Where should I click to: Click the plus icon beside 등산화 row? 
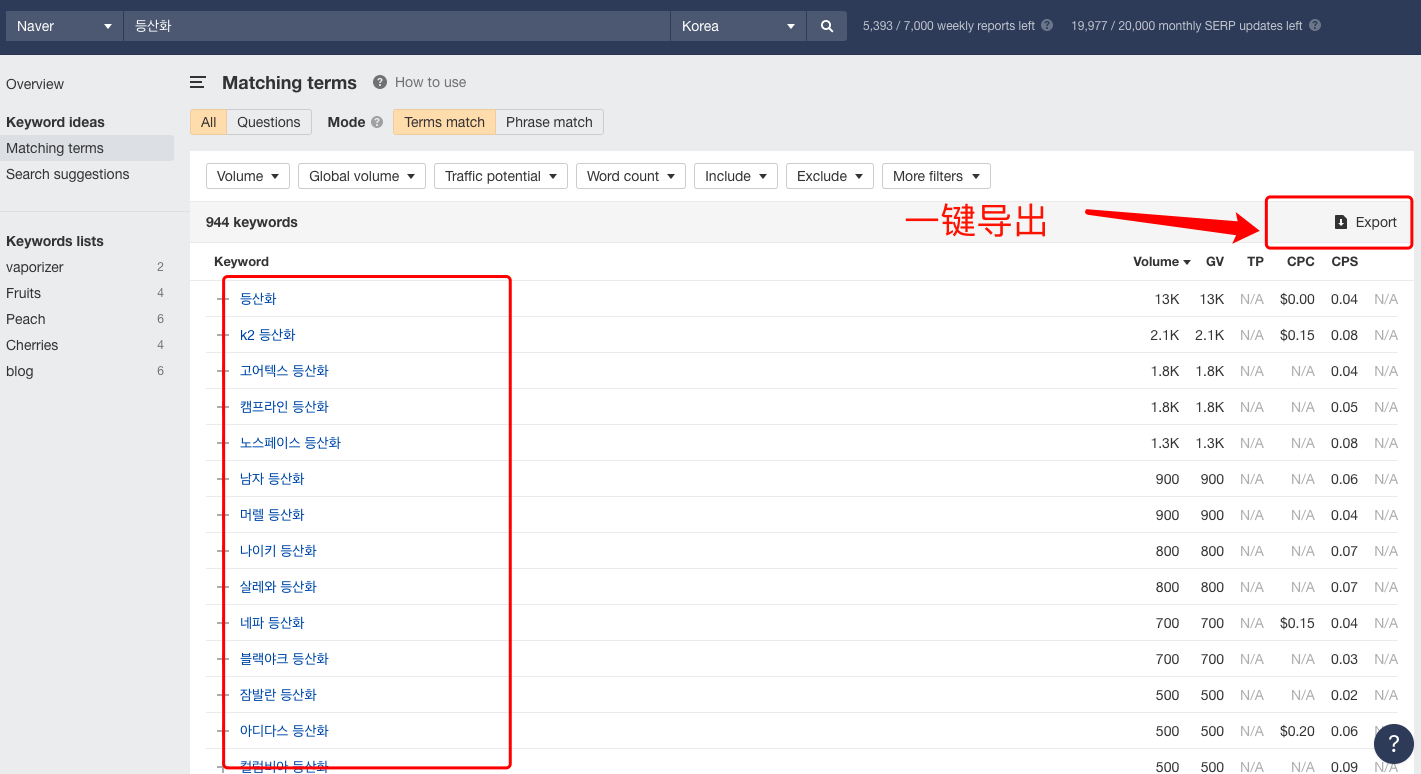click(223, 299)
